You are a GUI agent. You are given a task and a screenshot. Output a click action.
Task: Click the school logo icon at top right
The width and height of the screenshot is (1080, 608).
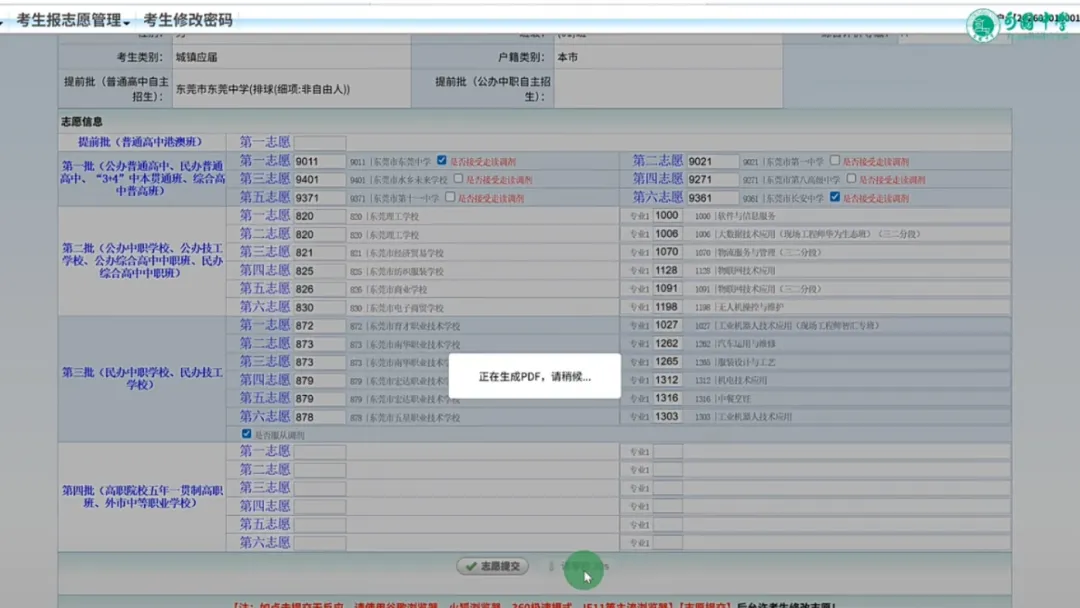tap(982, 25)
